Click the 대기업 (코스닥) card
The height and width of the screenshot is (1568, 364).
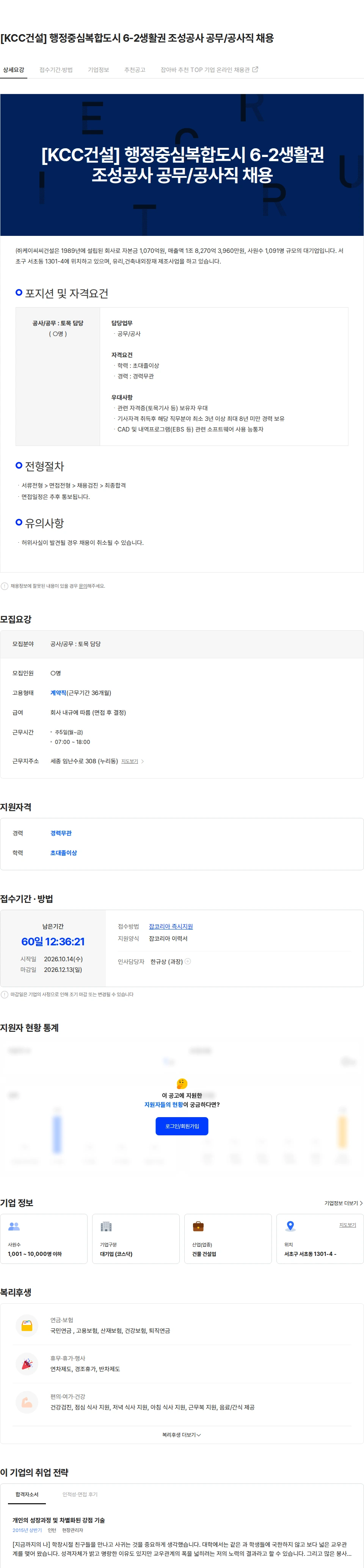(136, 1239)
